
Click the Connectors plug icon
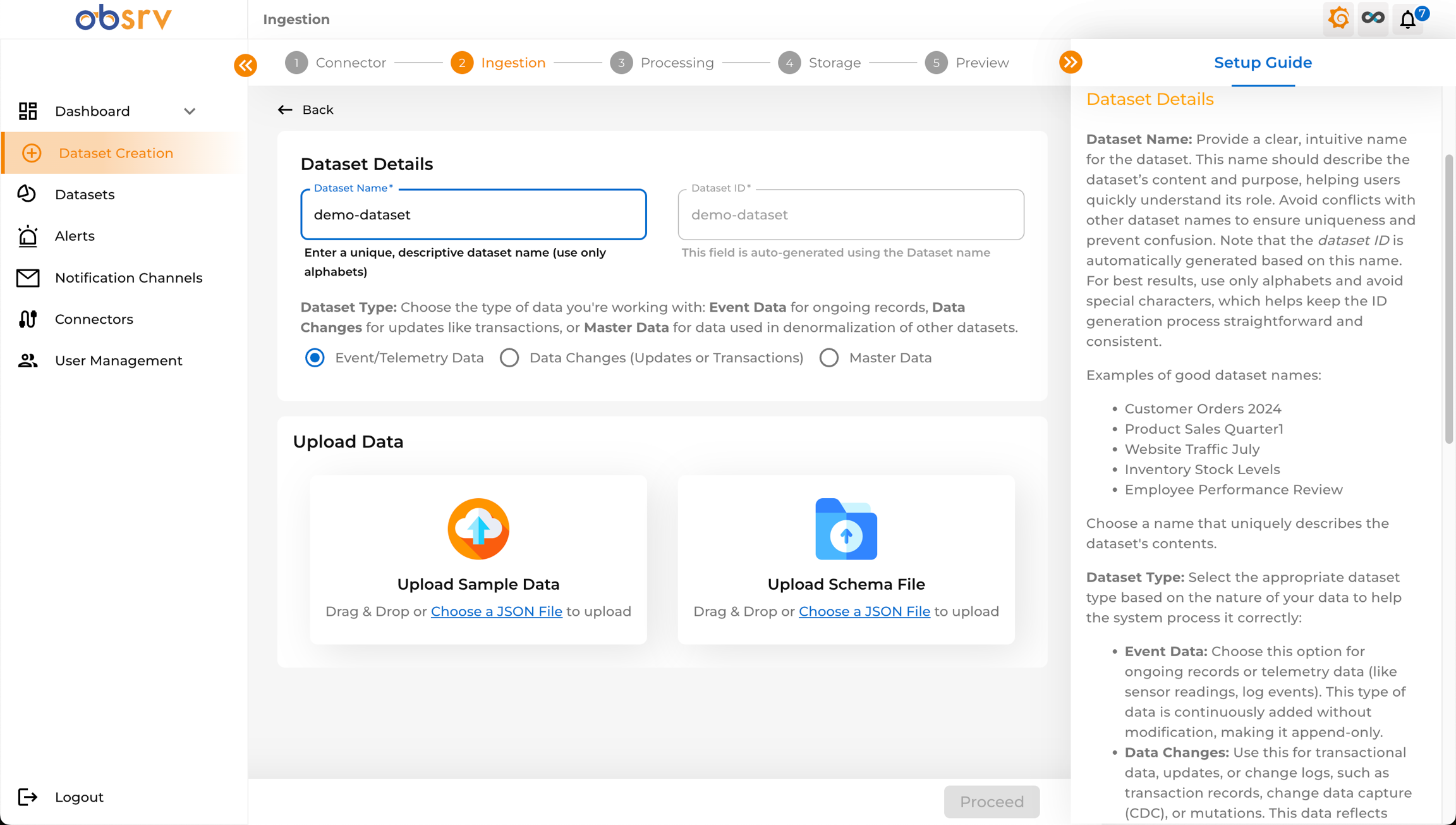pyautogui.click(x=28, y=319)
